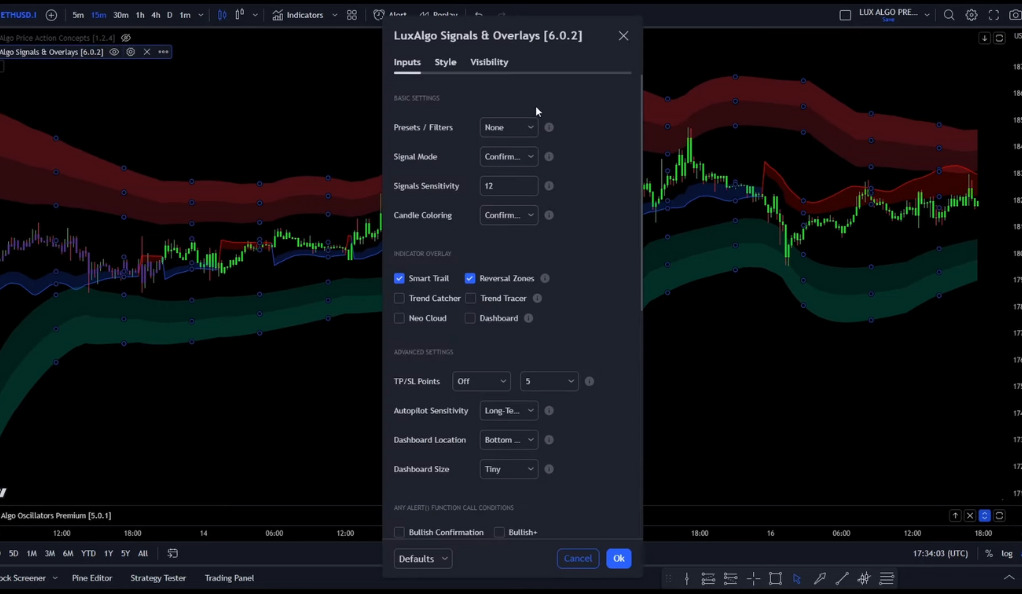This screenshot has width=1022, height=594.
Task: Open Autopilot Sensitivity dropdown
Action: [509, 411]
